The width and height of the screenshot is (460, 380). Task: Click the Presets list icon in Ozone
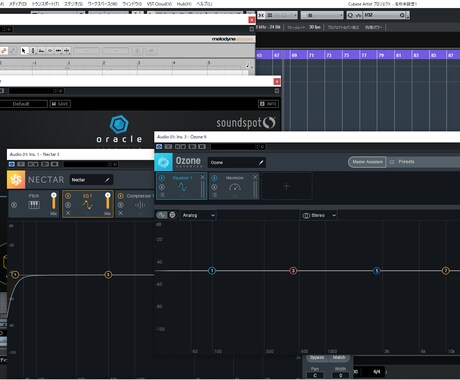point(392,162)
